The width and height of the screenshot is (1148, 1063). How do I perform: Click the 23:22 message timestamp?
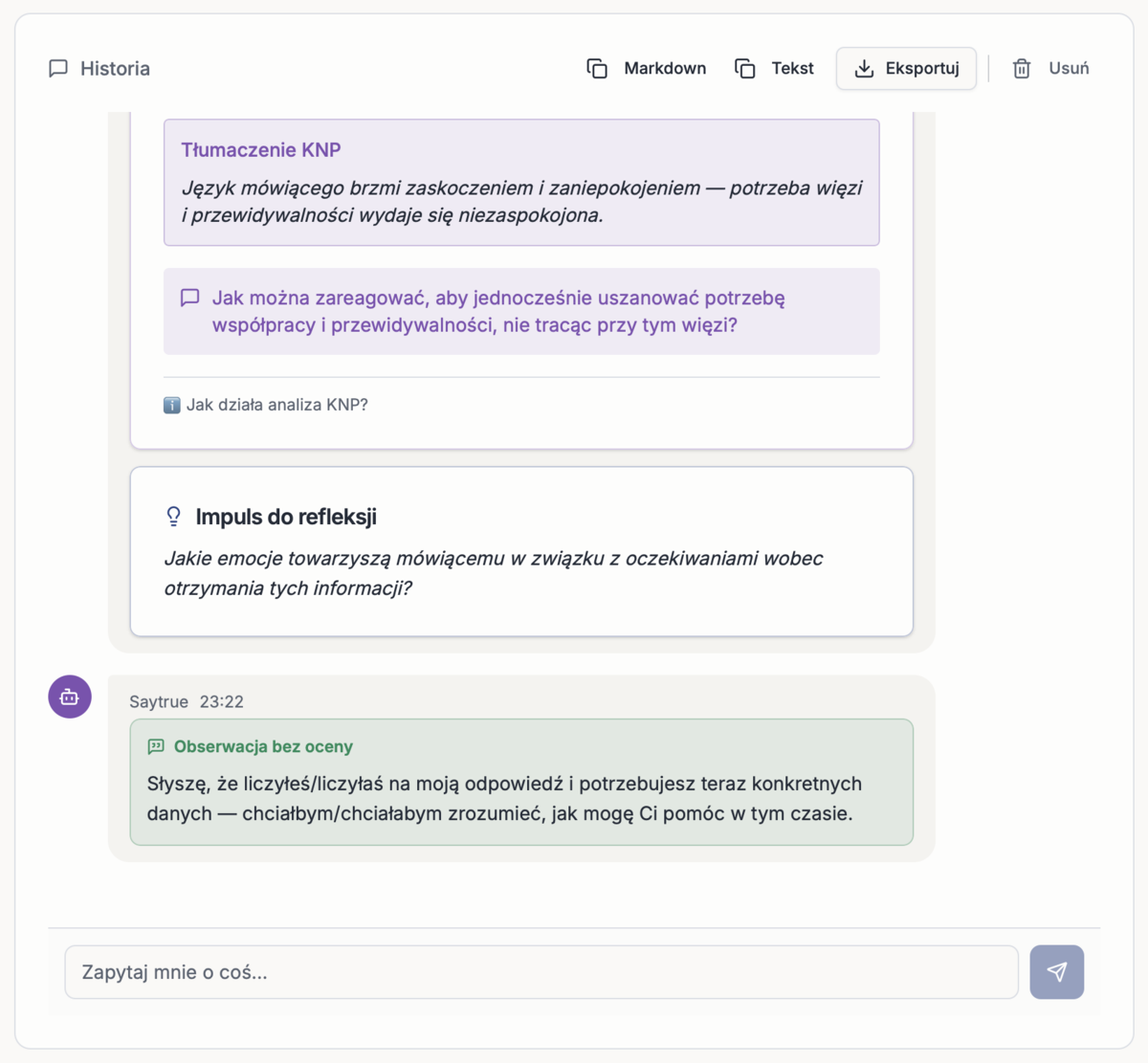[222, 701]
